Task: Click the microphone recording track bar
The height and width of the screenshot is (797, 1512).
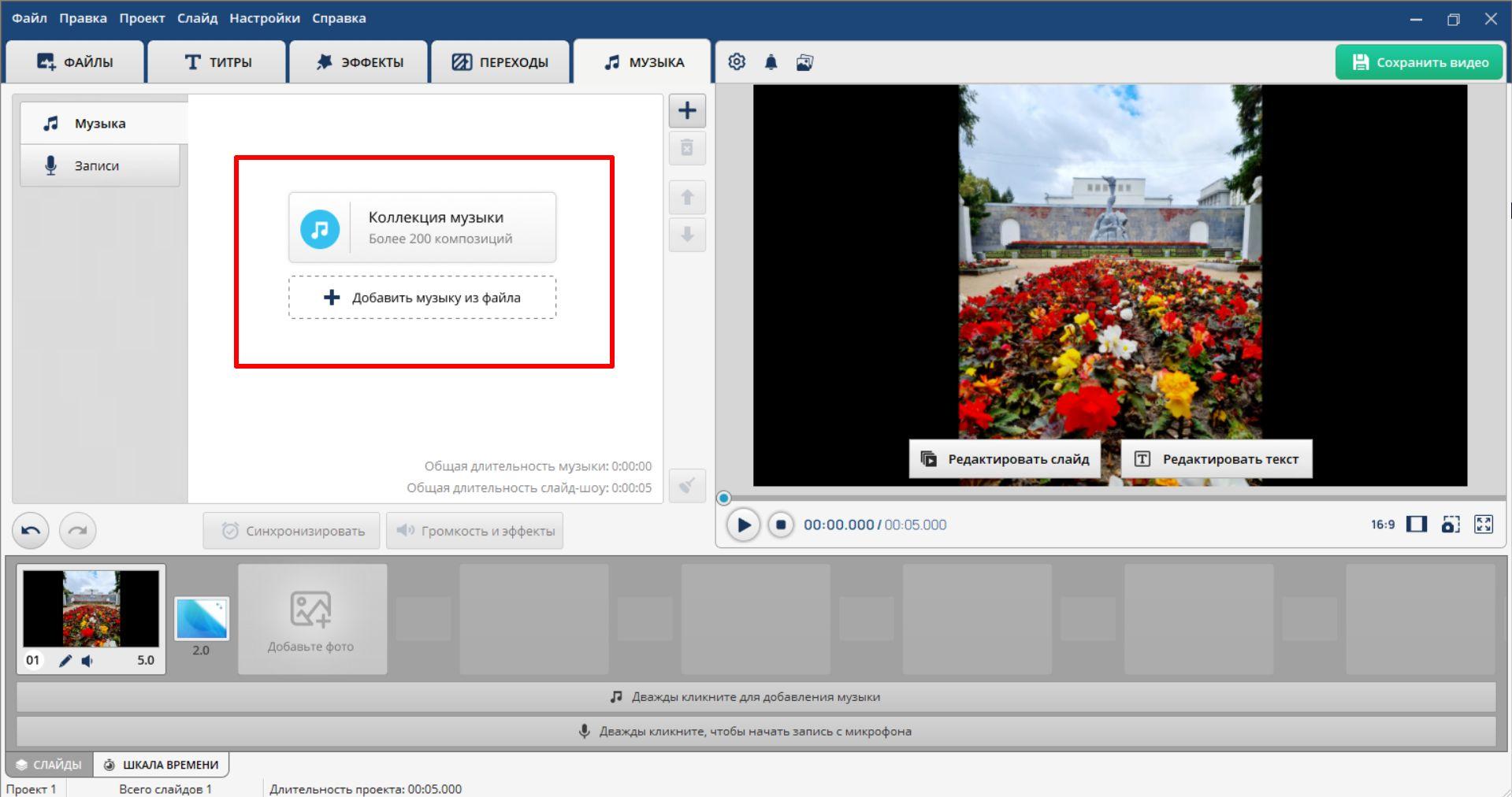Action: pos(756,732)
